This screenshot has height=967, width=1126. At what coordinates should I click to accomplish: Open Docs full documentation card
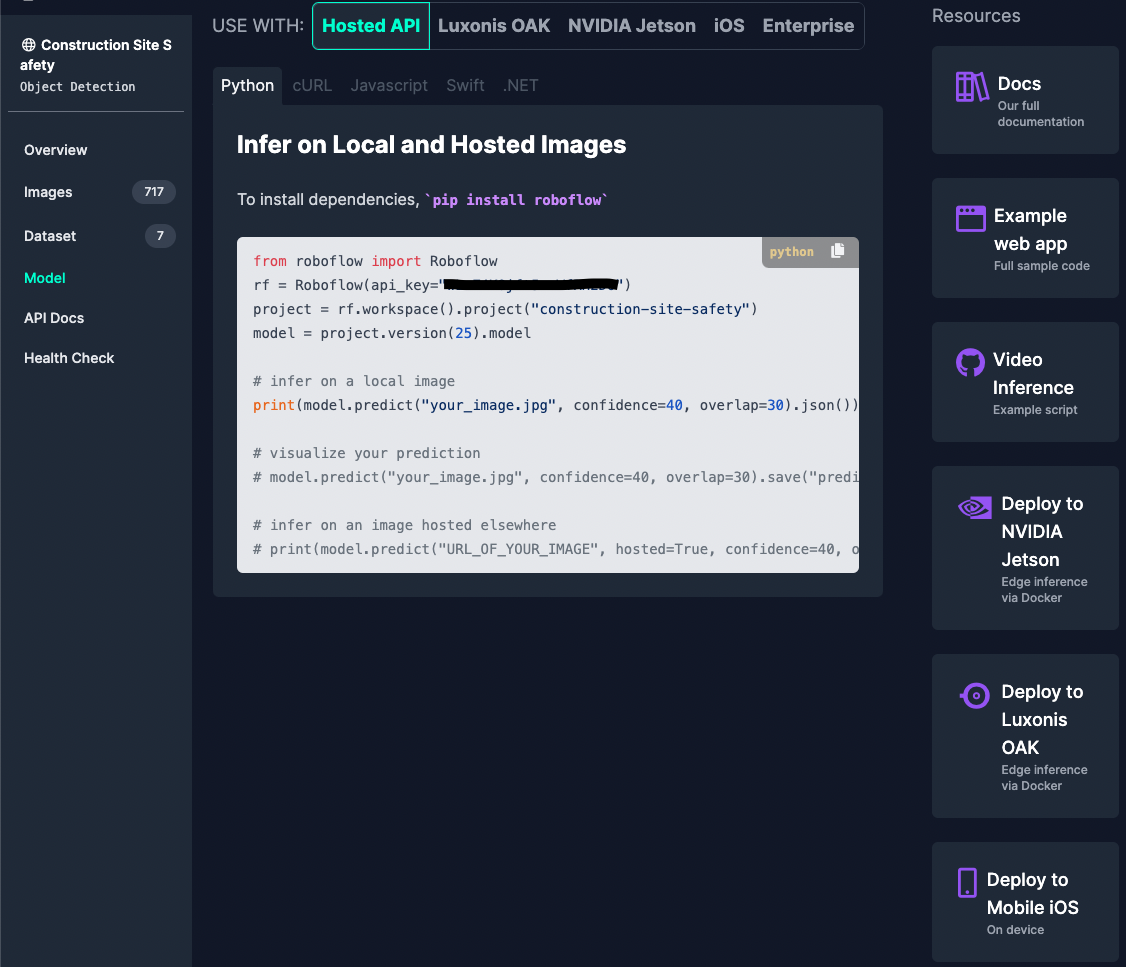click(1025, 100)
